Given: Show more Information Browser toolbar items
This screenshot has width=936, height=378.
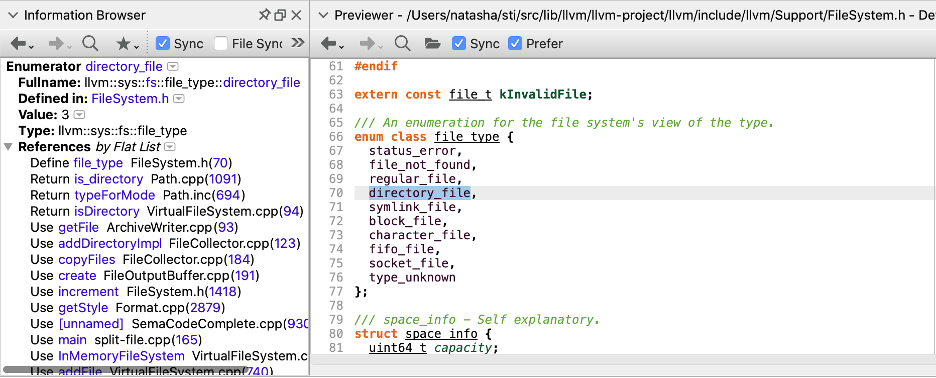Looking at the screenshot, I should [297, 43].
